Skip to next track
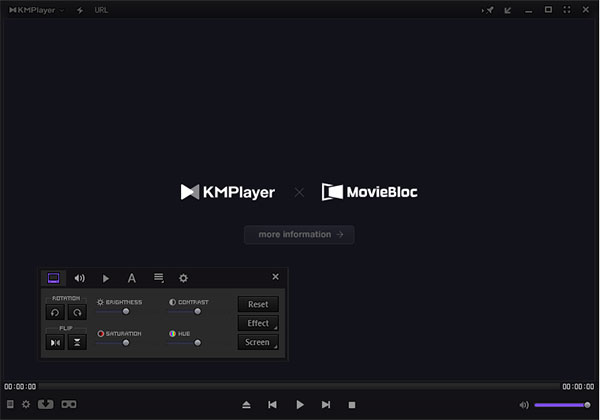 [x=326, y=405]
